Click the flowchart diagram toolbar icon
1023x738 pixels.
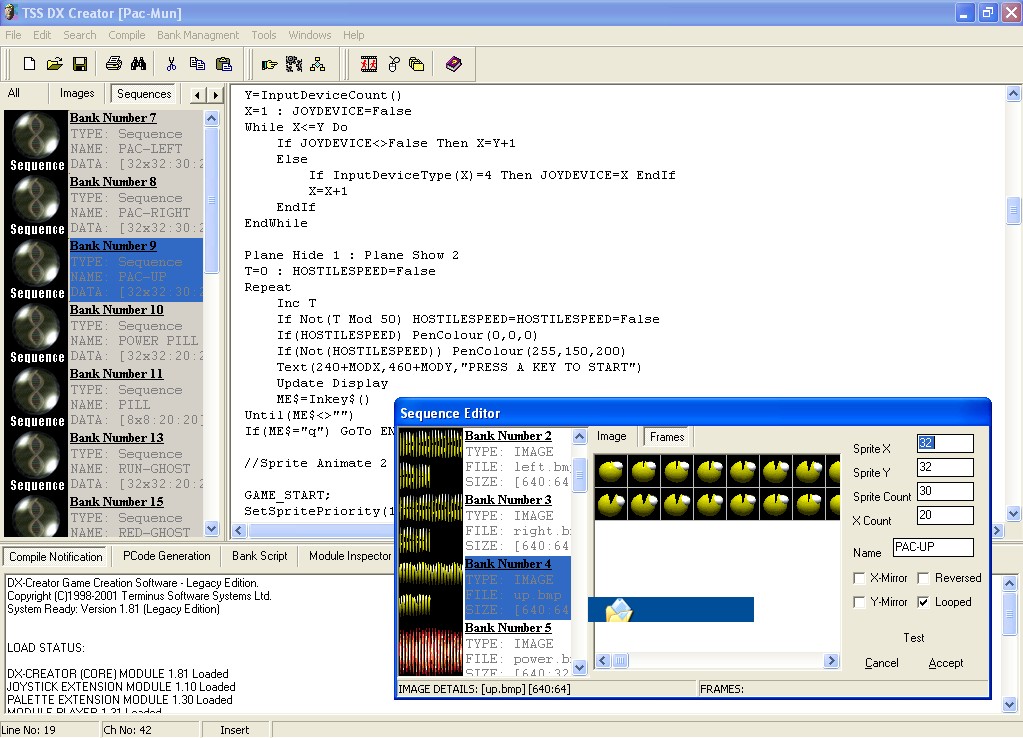pyautogui.click(x=318, y=64)
